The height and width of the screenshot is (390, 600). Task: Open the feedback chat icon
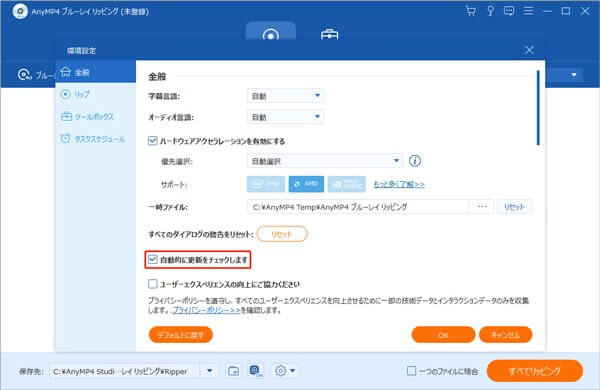[x=509, y=11]
